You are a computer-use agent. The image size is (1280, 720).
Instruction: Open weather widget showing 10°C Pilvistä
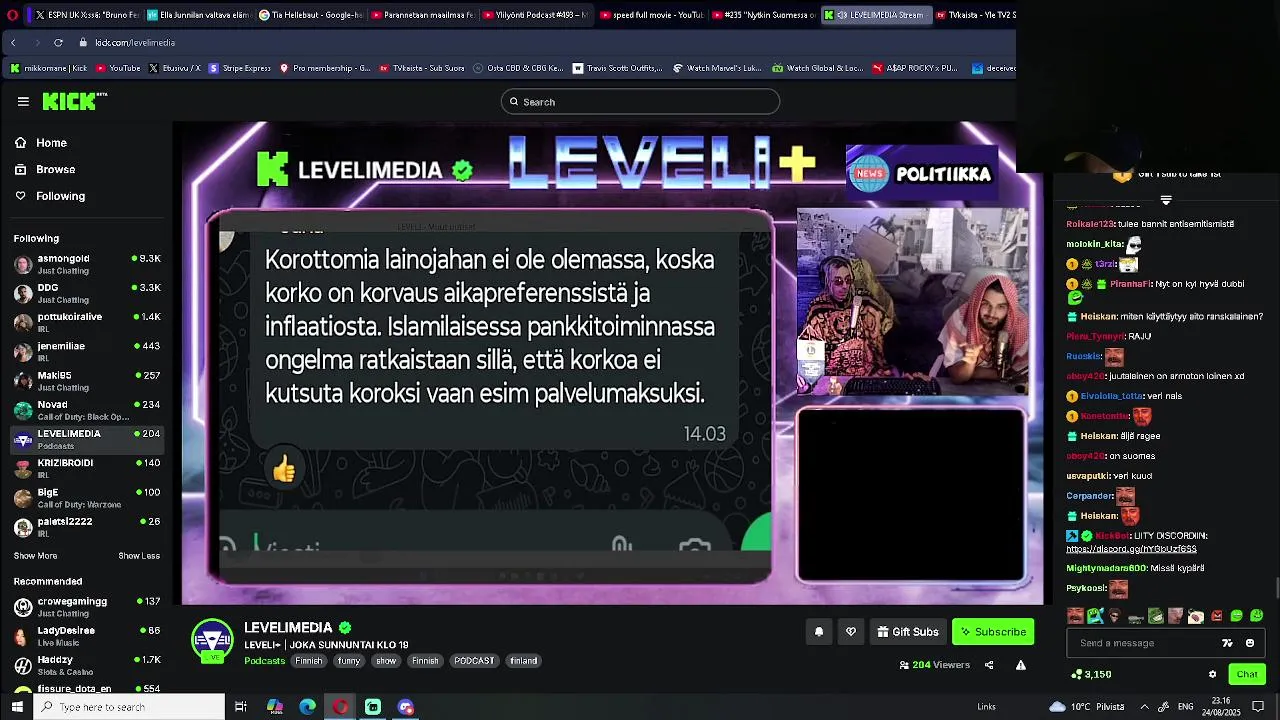(1087, 707)
